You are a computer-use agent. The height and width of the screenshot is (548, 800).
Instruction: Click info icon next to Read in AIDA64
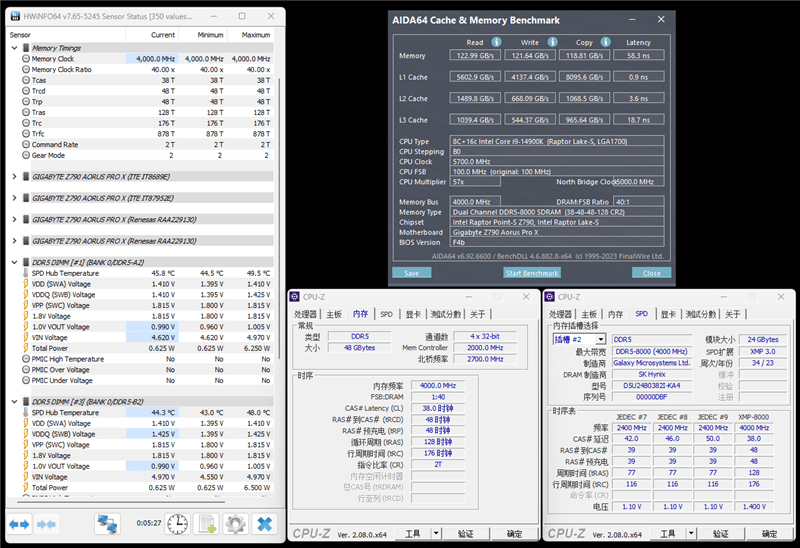[496, 42]
